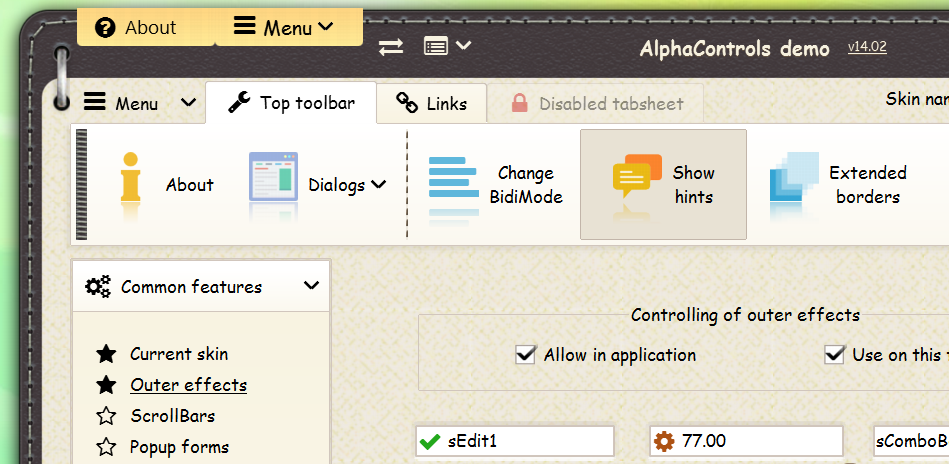Click the 77.00 numeric field

pyautogui.click(x=746, y=441)
